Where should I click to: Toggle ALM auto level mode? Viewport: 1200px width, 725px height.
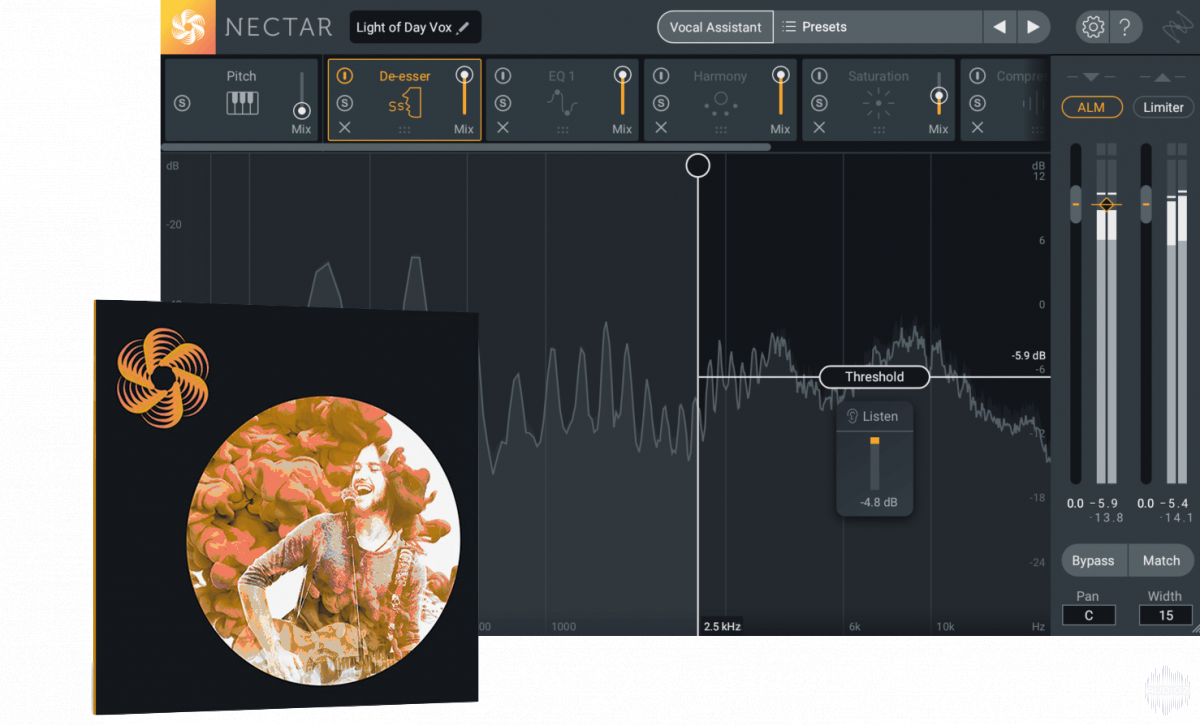1091,107
